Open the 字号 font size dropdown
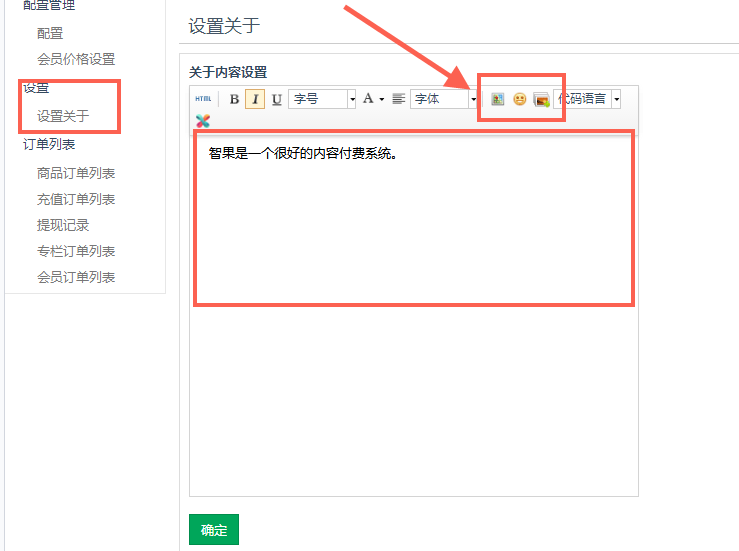This screenshot has height=551, width=739. coord(322,99)
